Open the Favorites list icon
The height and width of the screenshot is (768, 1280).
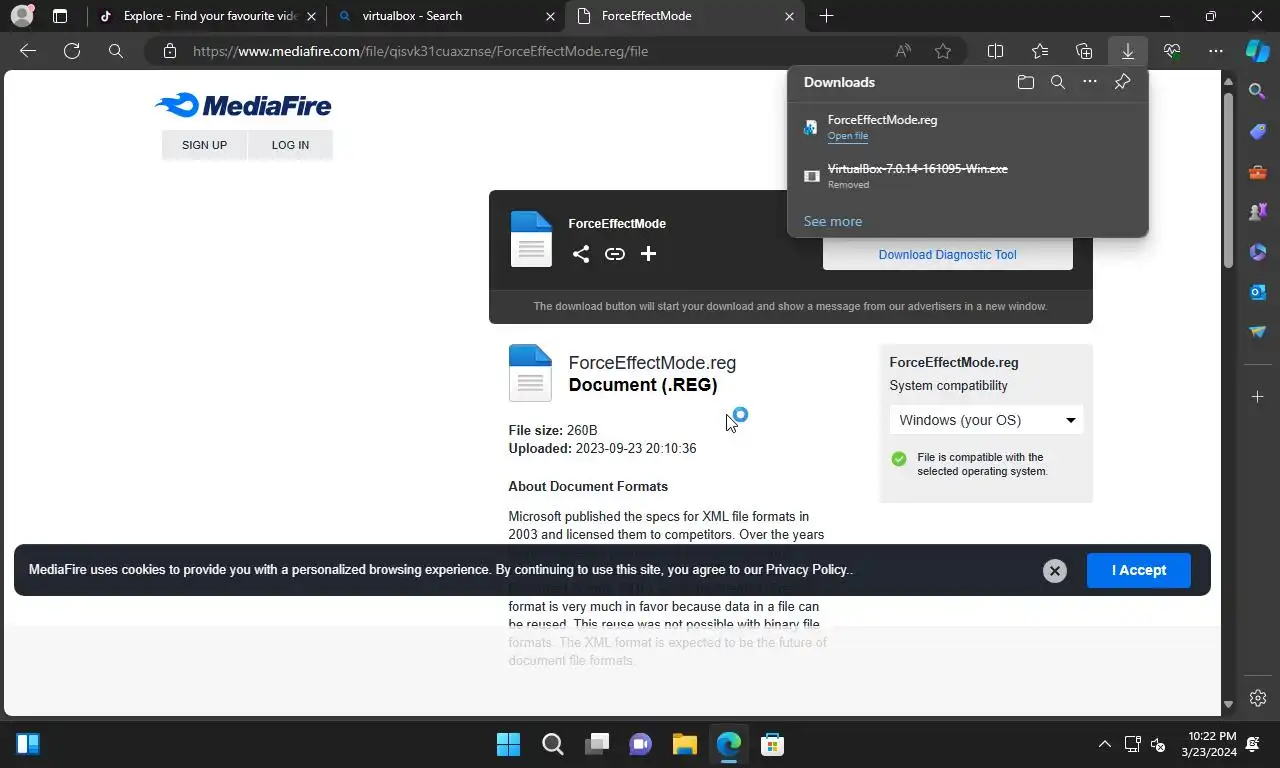pyautogui.click(x=1040, y=51)
